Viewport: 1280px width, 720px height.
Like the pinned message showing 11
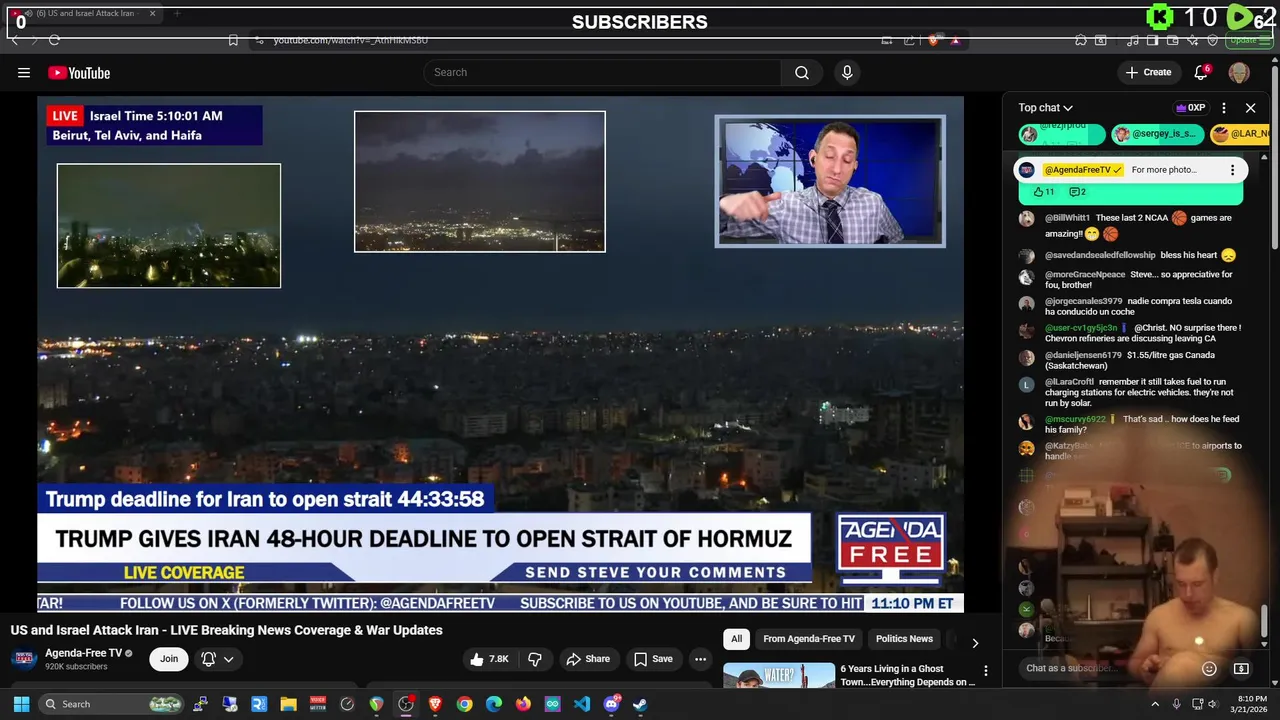click(1044, 192)
